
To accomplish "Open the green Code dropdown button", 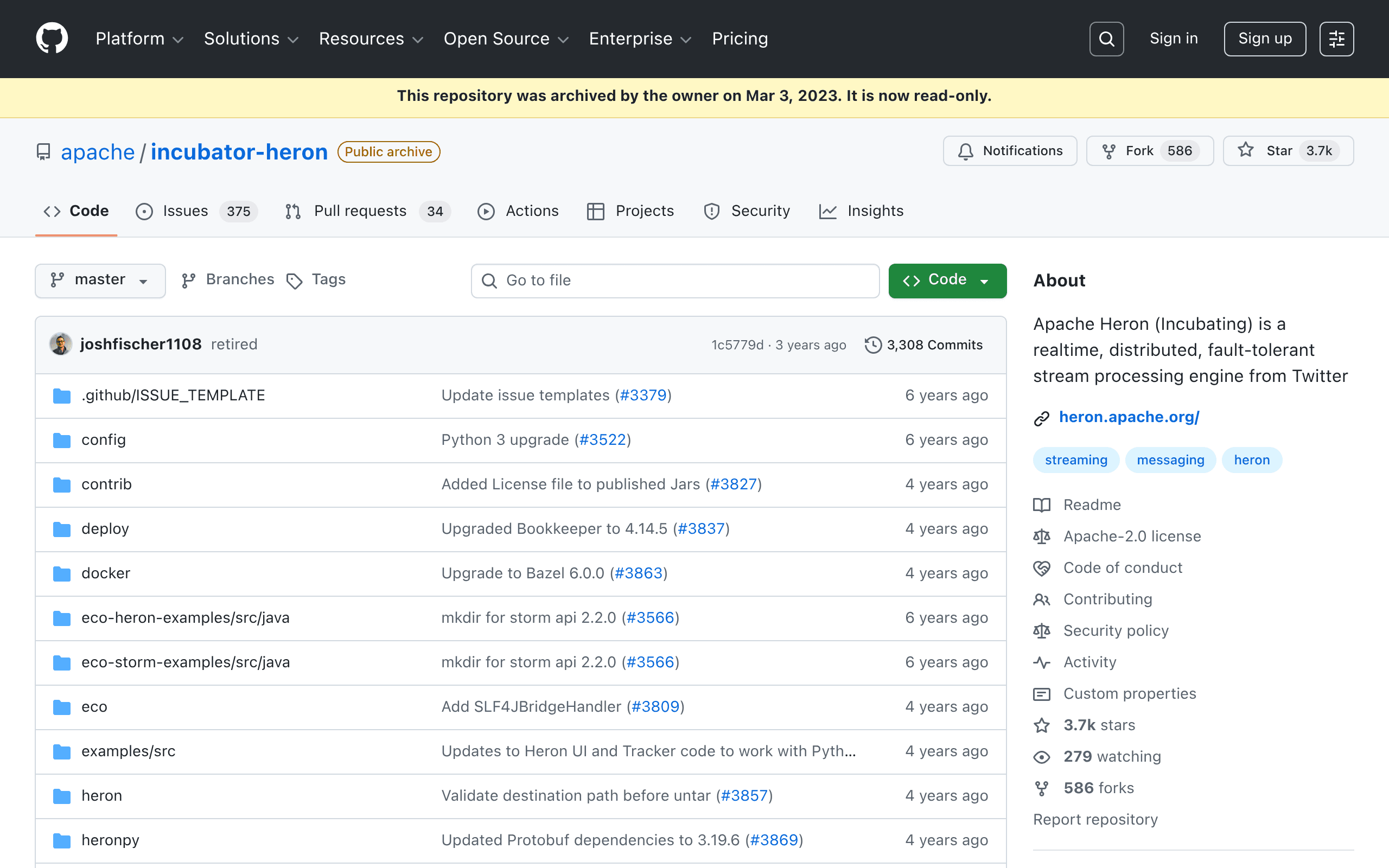I will tap(947, 280).
